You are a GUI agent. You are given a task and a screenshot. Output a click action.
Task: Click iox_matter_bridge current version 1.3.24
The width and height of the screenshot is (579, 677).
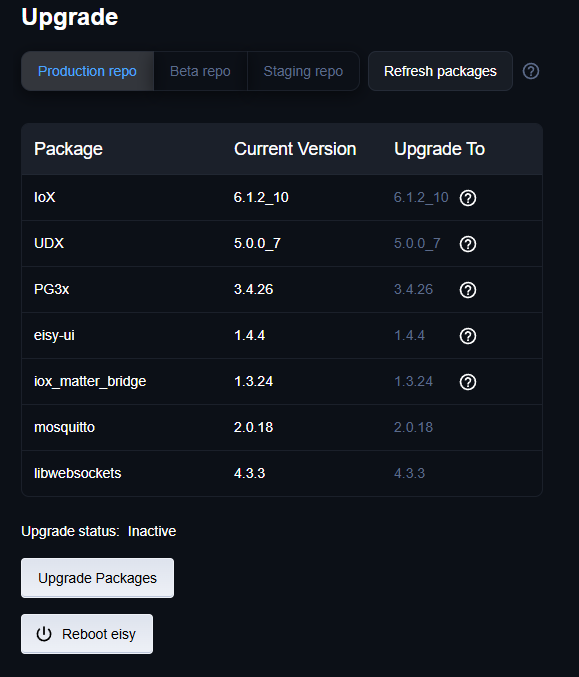tap(253, 381)
